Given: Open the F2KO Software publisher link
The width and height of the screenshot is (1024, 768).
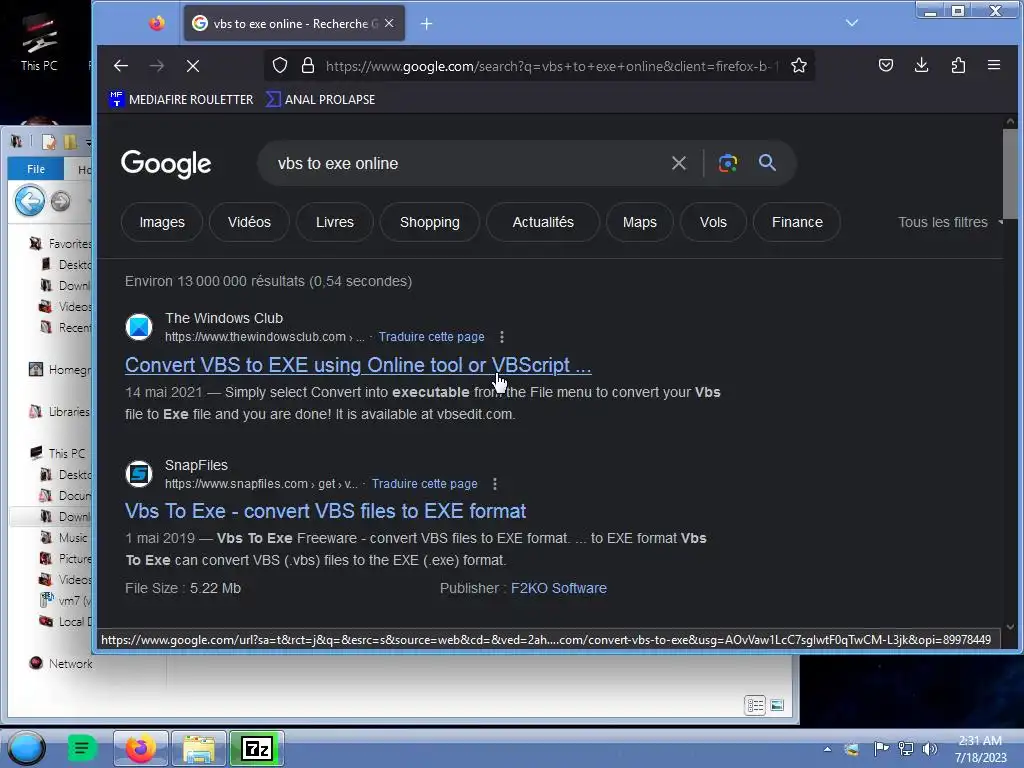Looking at the screenshot, I should 558,588.
